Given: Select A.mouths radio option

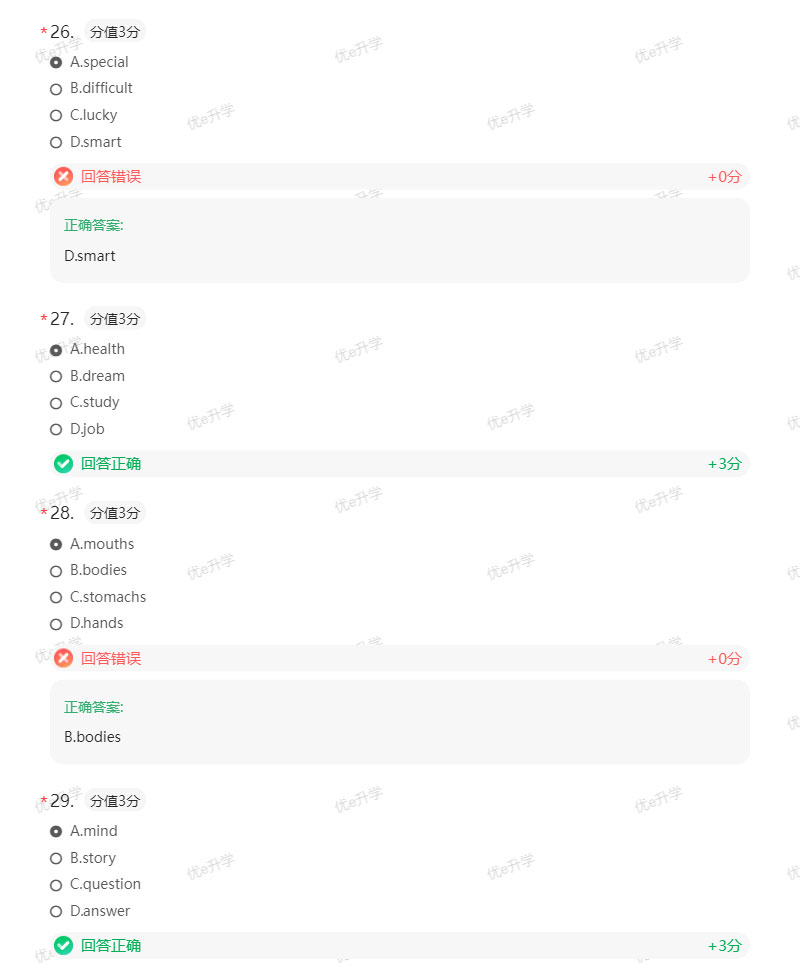Looking at the screenshot, I should point(56,545).
